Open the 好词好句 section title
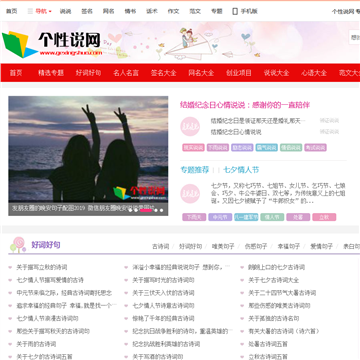 tap(46, 245)
